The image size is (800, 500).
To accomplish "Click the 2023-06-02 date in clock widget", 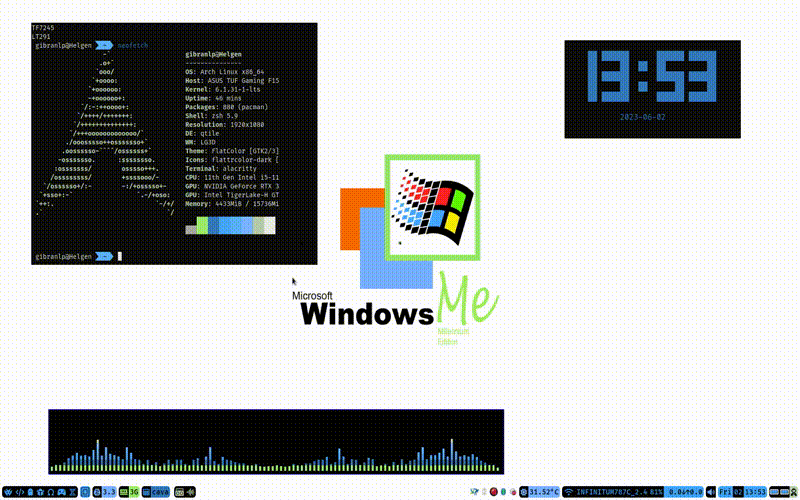I will click(x=642, y=117).
